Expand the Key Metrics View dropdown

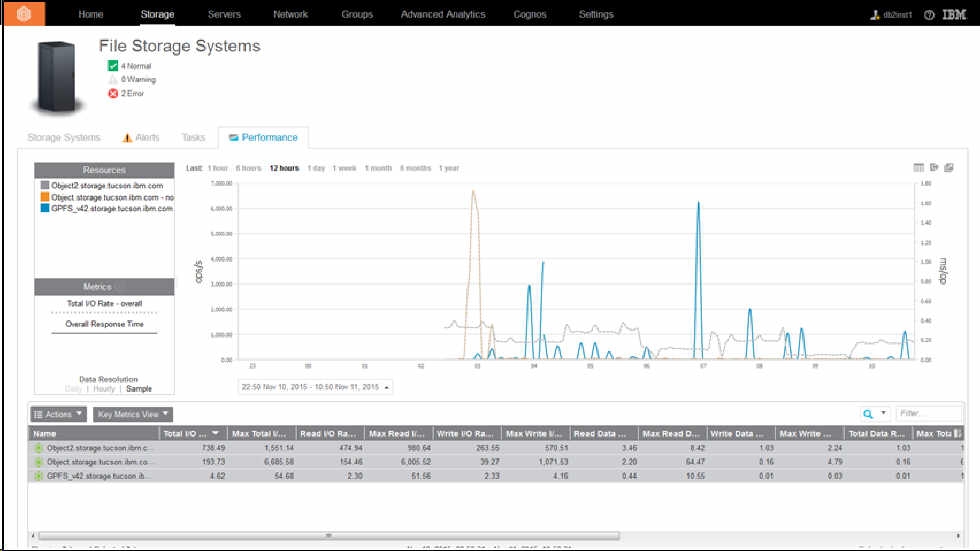pyautogui.click(x=133, y=414)
